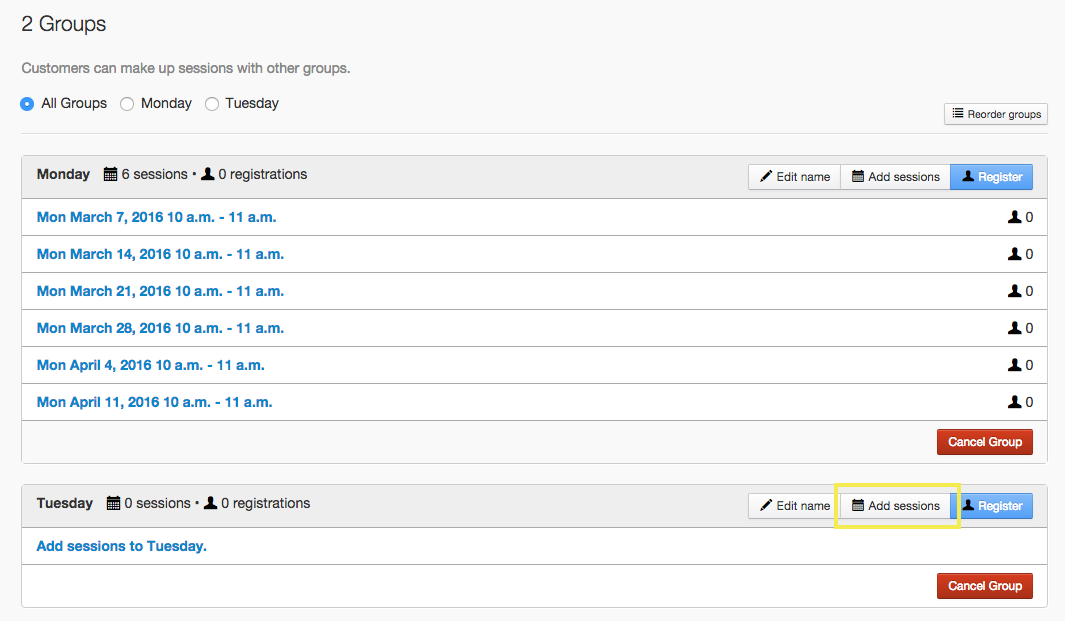Image resolution: width=1065 pixels, height=621 pixels.
Task: Open the Mon March 14, 2016 session
Action: (160, 254)
